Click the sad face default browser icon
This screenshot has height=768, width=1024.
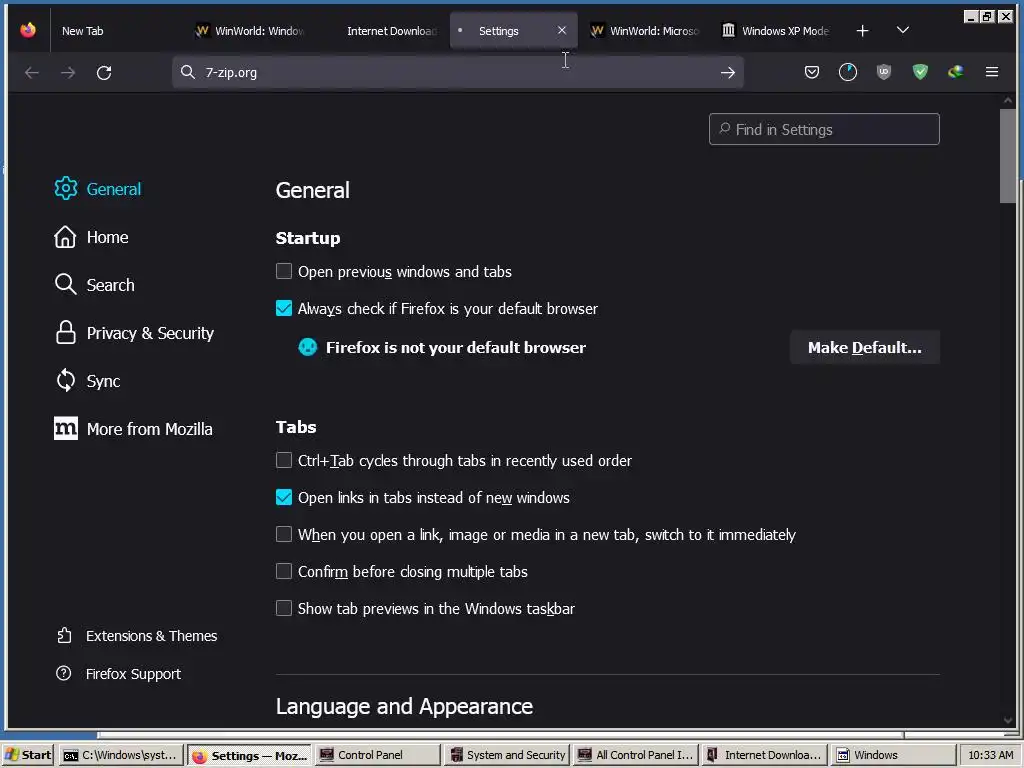click(308, 347)
